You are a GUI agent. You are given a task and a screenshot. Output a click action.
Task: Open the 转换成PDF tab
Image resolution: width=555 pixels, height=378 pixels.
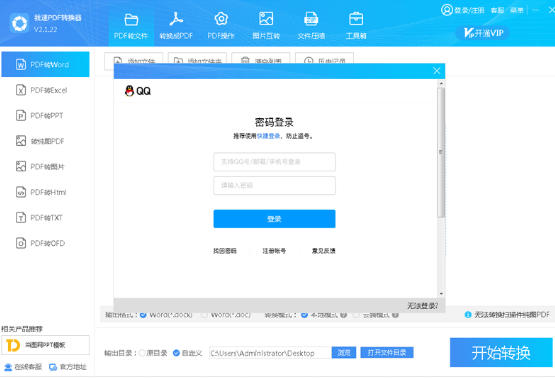176,26
